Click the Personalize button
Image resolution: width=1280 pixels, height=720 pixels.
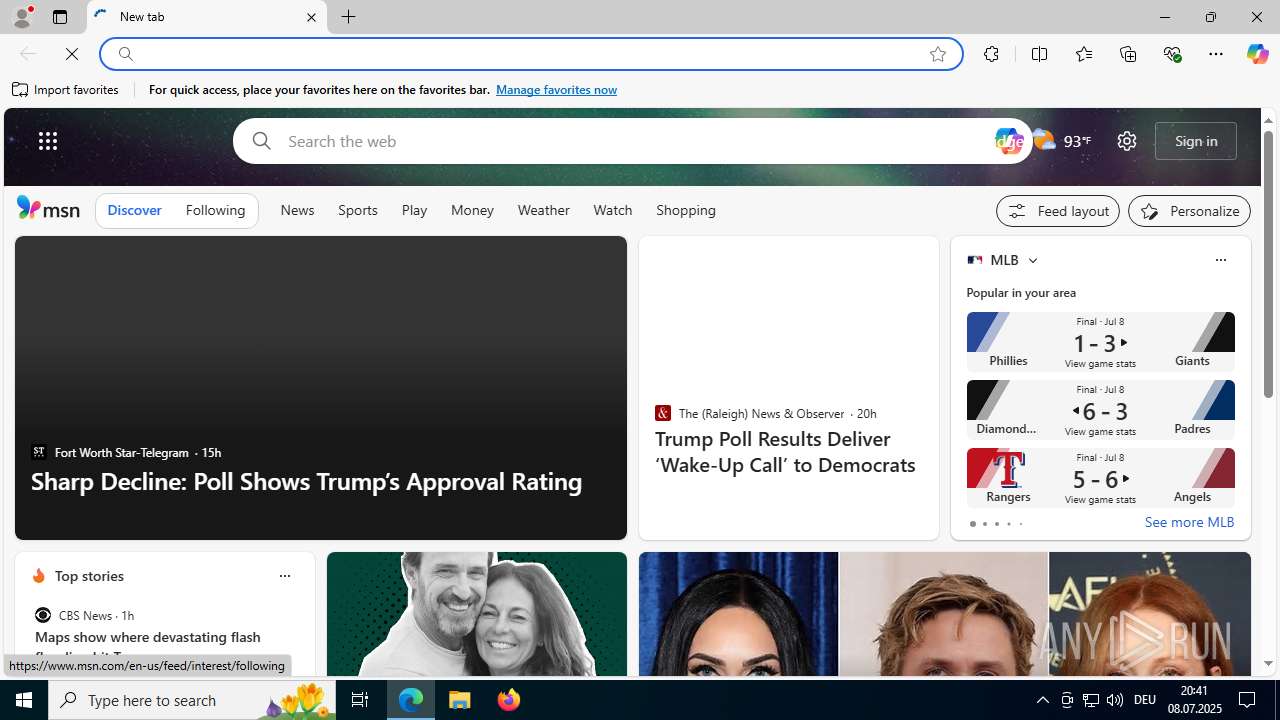[1189, 211]
